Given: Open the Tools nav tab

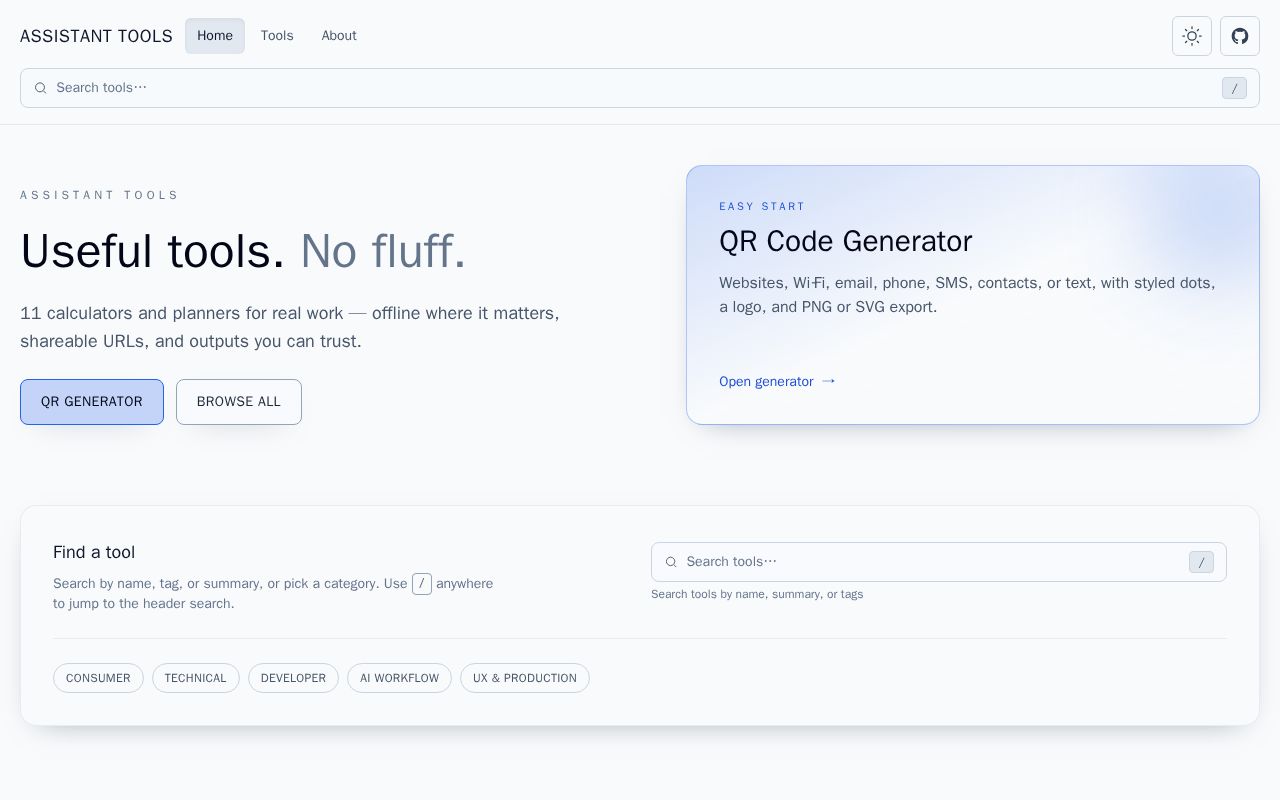Looking at the screenshot, I should 277,36.
